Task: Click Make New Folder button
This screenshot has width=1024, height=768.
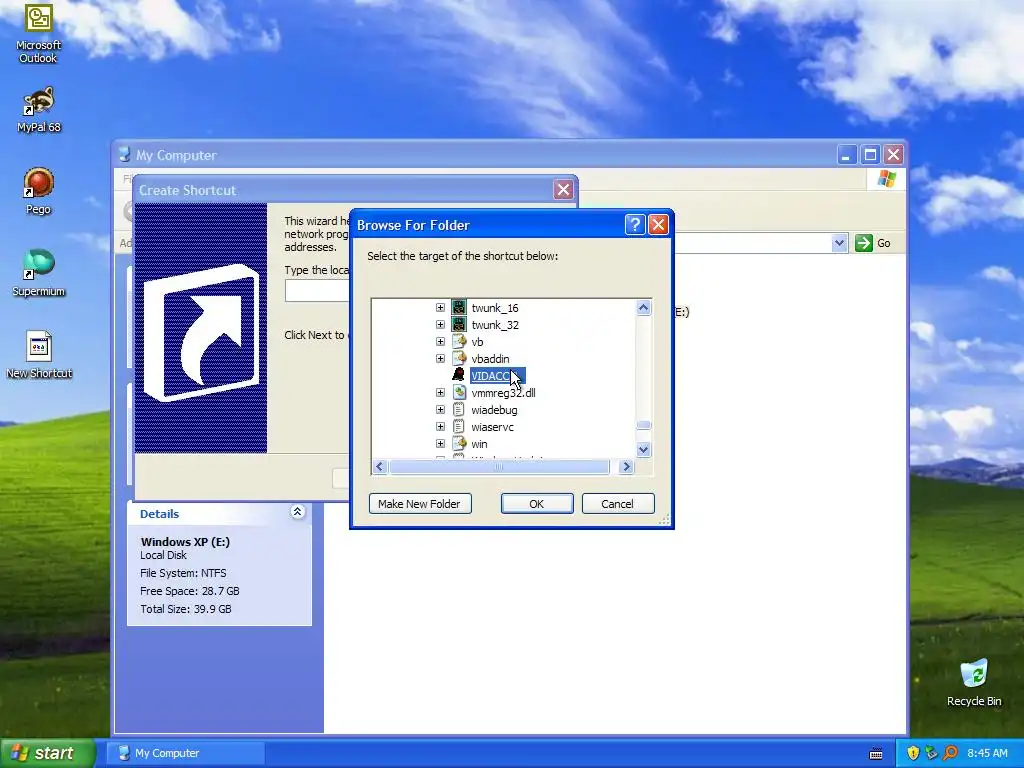Action: [x=420, y=504]
